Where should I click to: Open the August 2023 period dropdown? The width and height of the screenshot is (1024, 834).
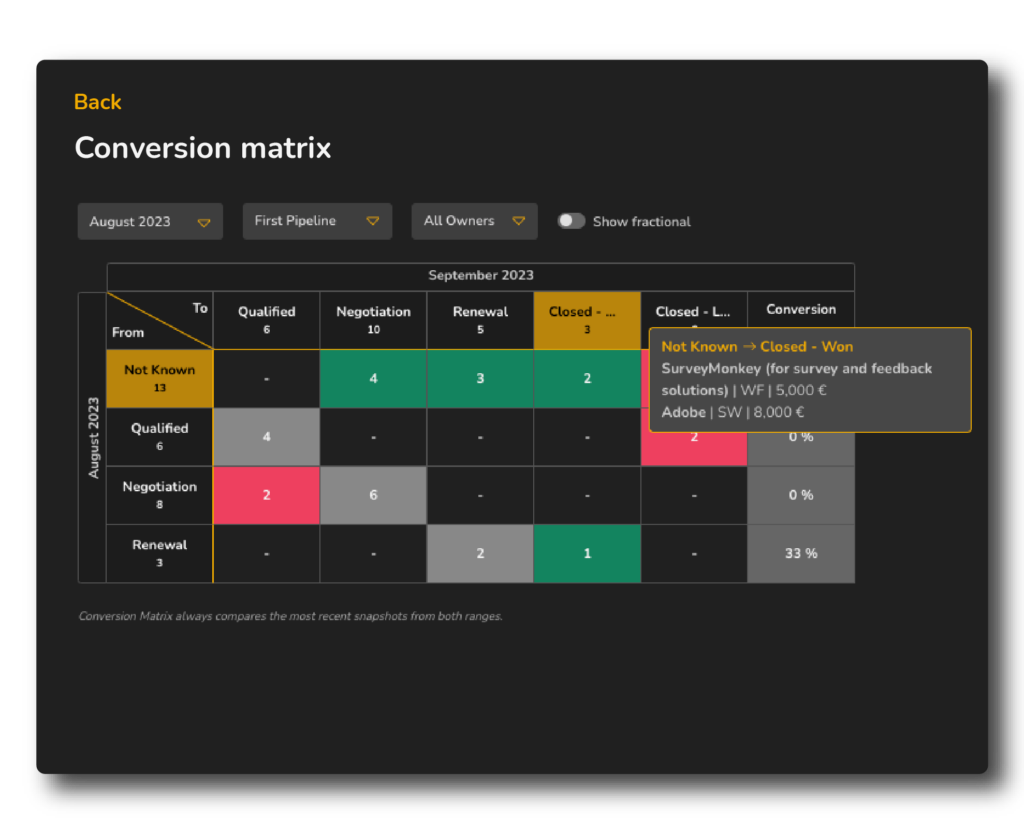(x=149, y=222)
